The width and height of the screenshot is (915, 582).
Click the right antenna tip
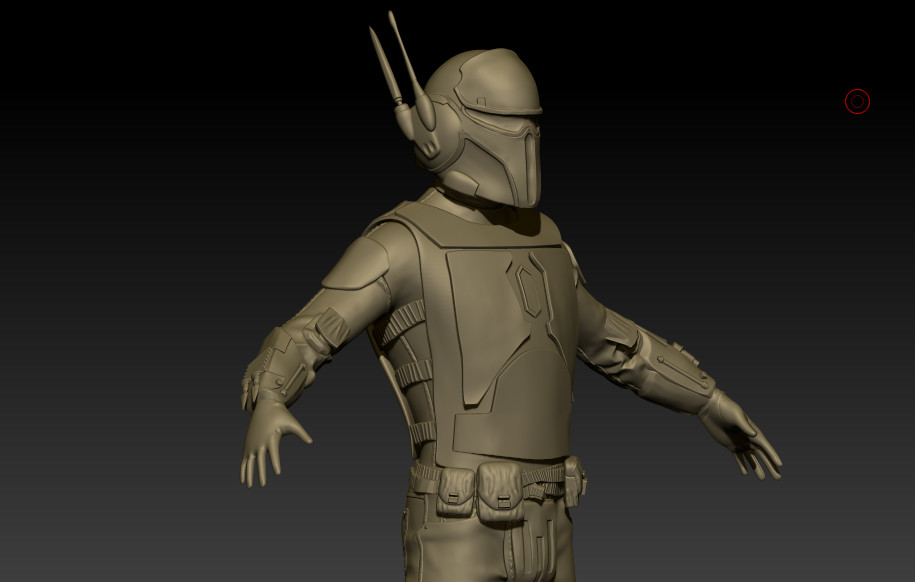coord(392,16)
